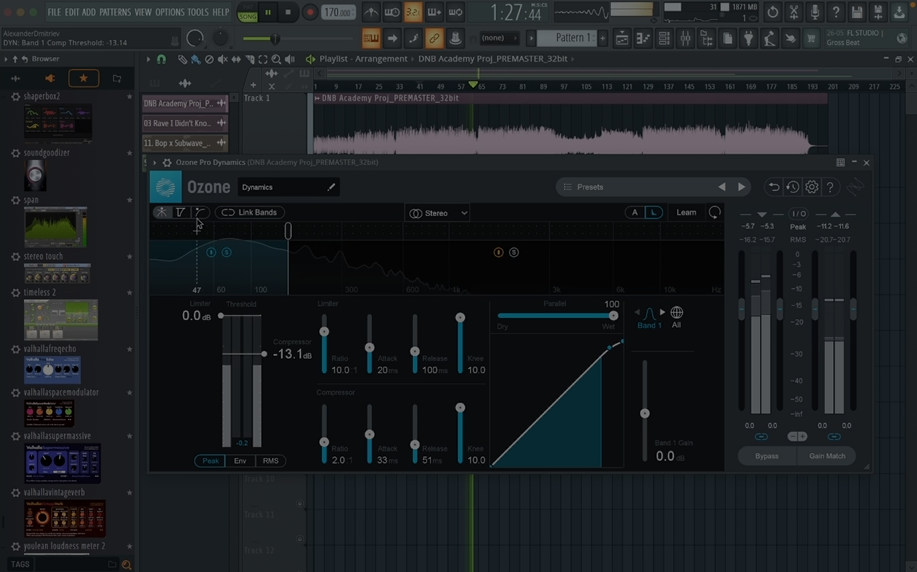Select the slip tool in playlist toolbar
Image resolution: width=917 pixels, height=572 pixels.
(236, 59)
